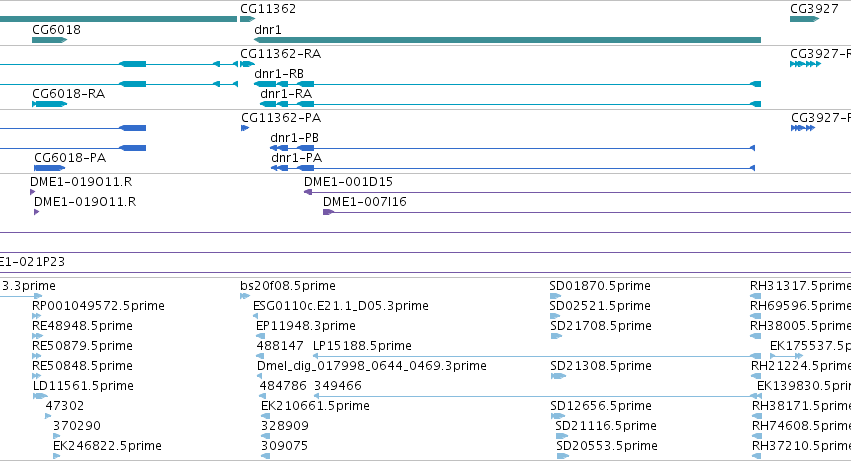
Task: Open the EP11948.3prime EST label
Action: click(x=306, y=326)
